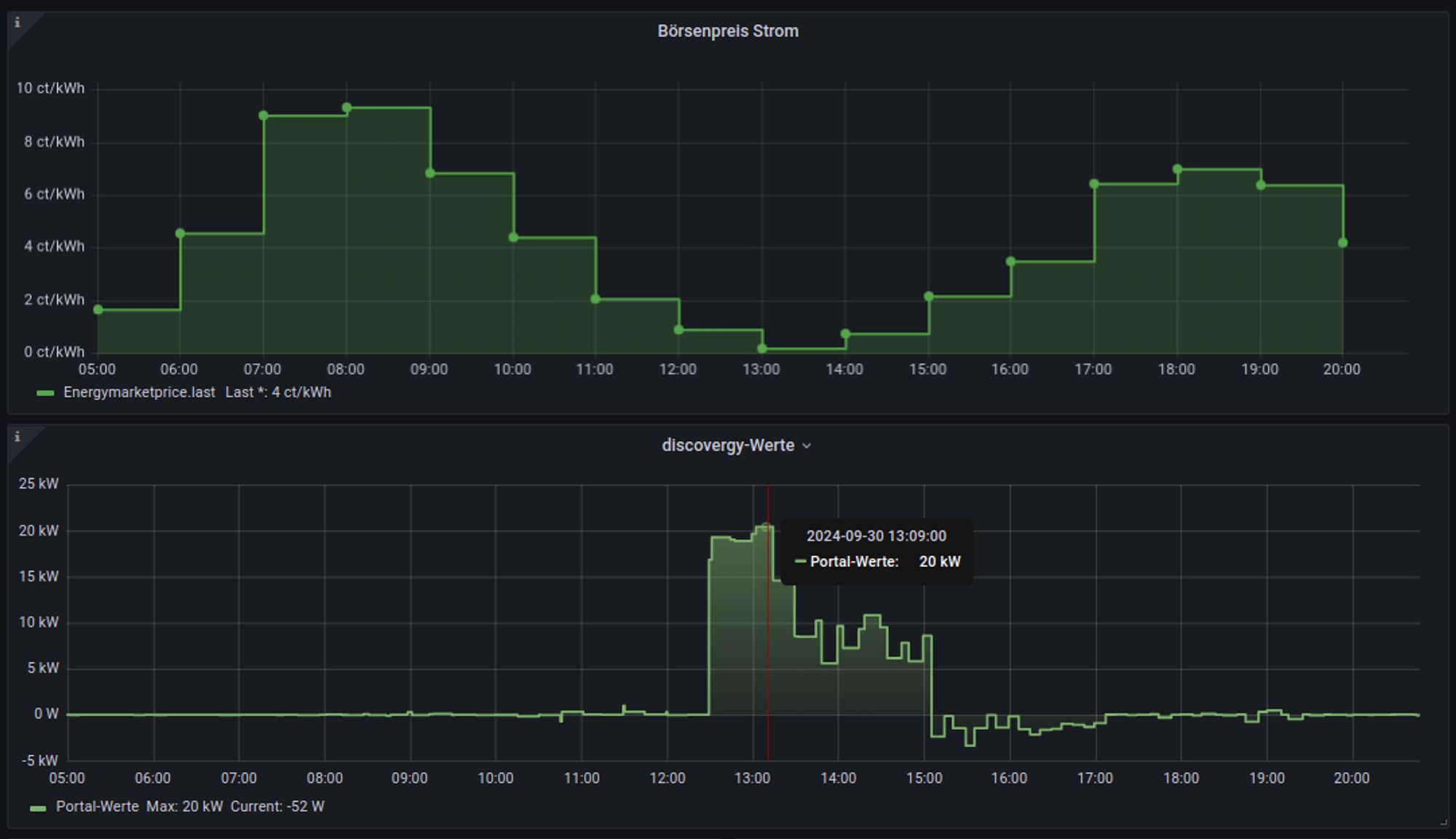Click the 16:00 price data point
Viewport: 1456px width, 839px height.
pos(1011,261)
